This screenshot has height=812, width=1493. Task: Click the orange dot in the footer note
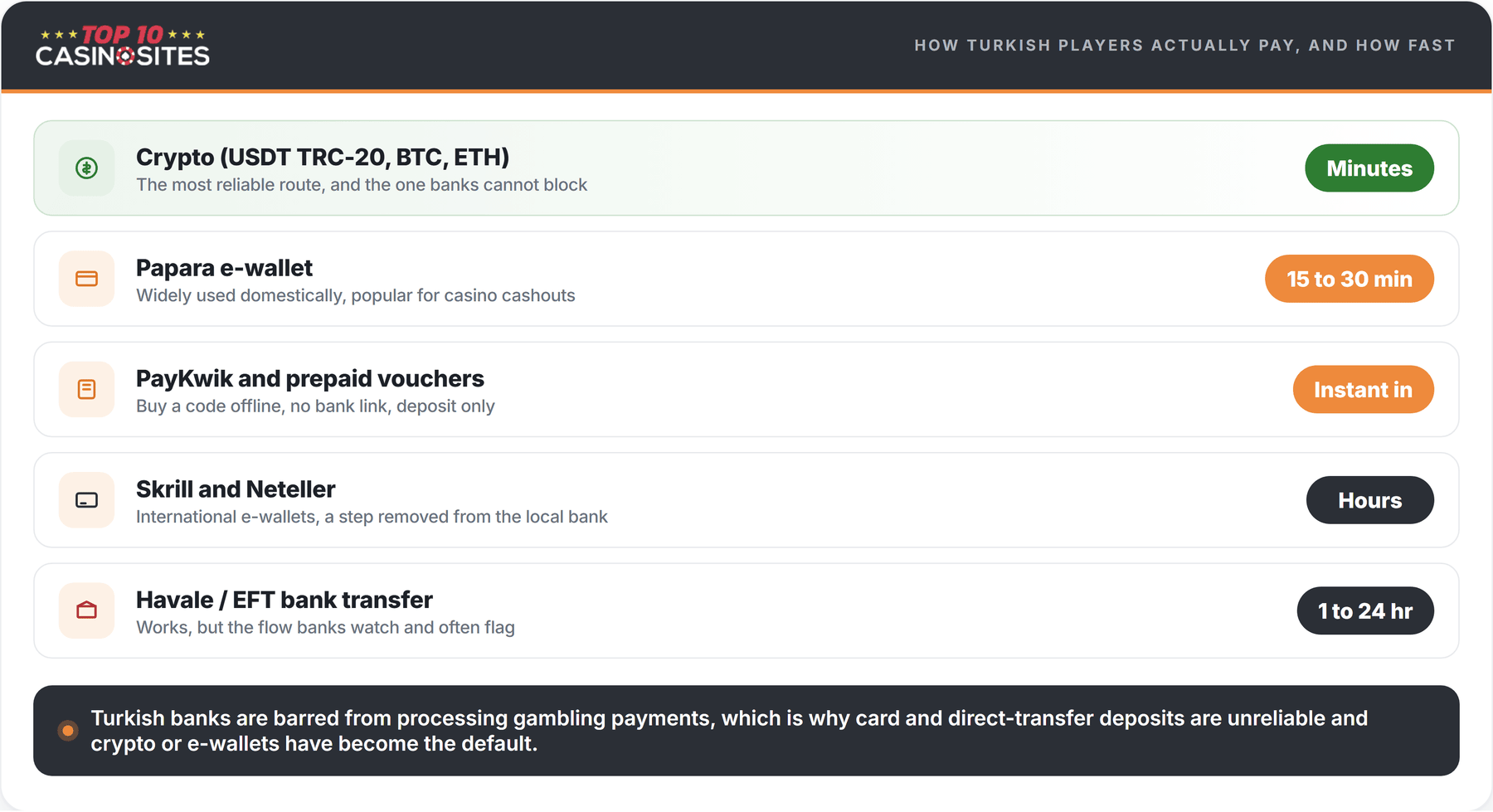68,731
